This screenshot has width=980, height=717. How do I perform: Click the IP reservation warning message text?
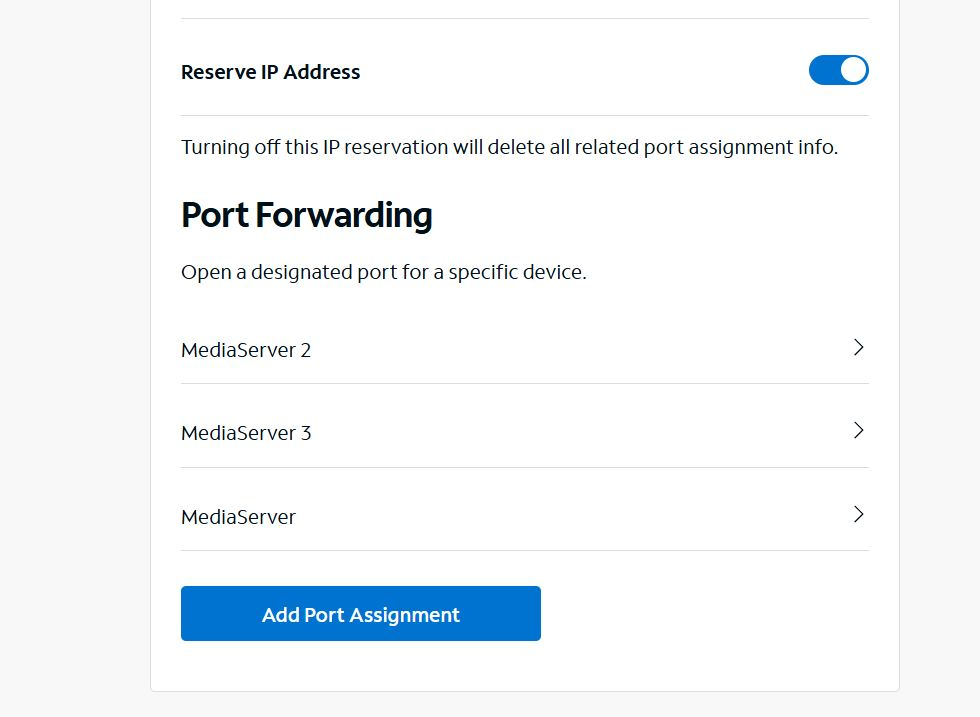509,147
